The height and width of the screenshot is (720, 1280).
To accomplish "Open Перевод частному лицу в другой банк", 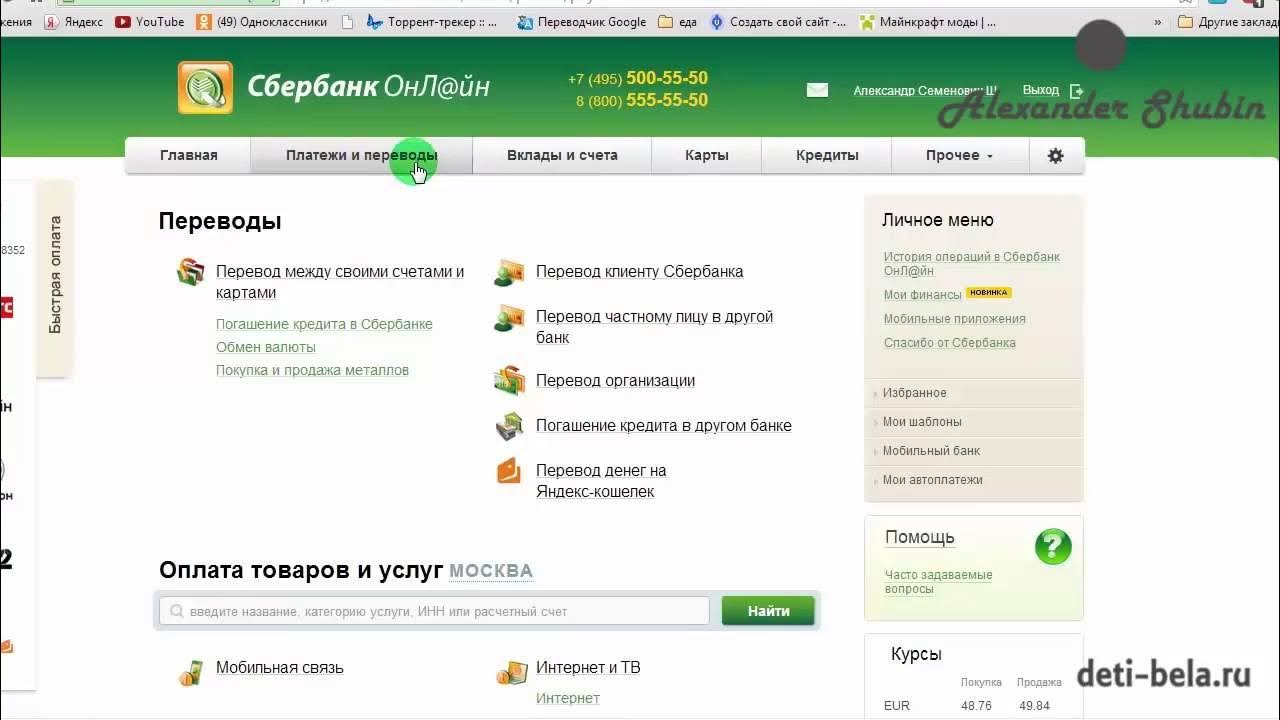I will pyautogui.click(x=654, y=327).
